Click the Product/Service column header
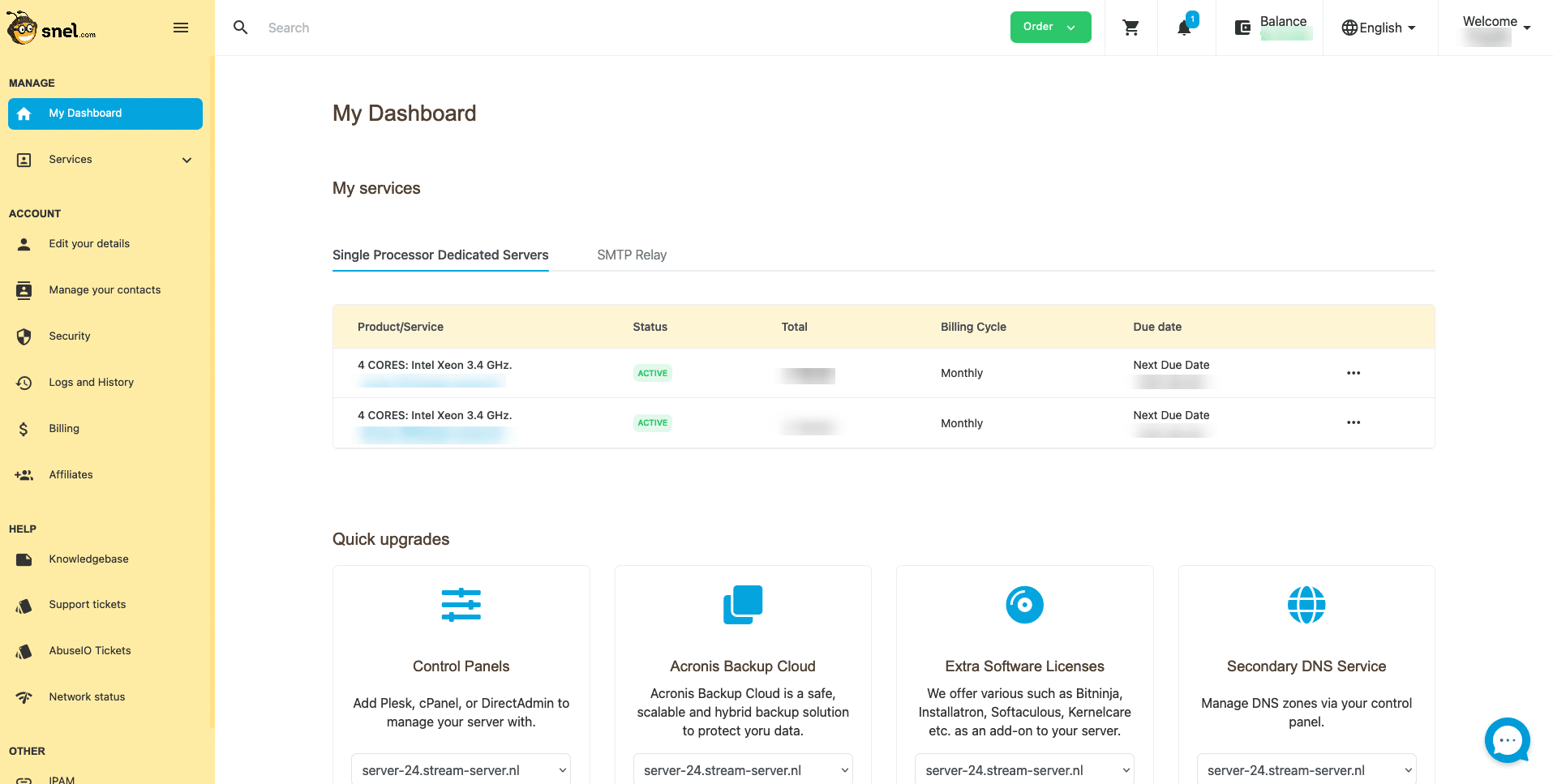1553x784 pixels. (x=401, y=327)
